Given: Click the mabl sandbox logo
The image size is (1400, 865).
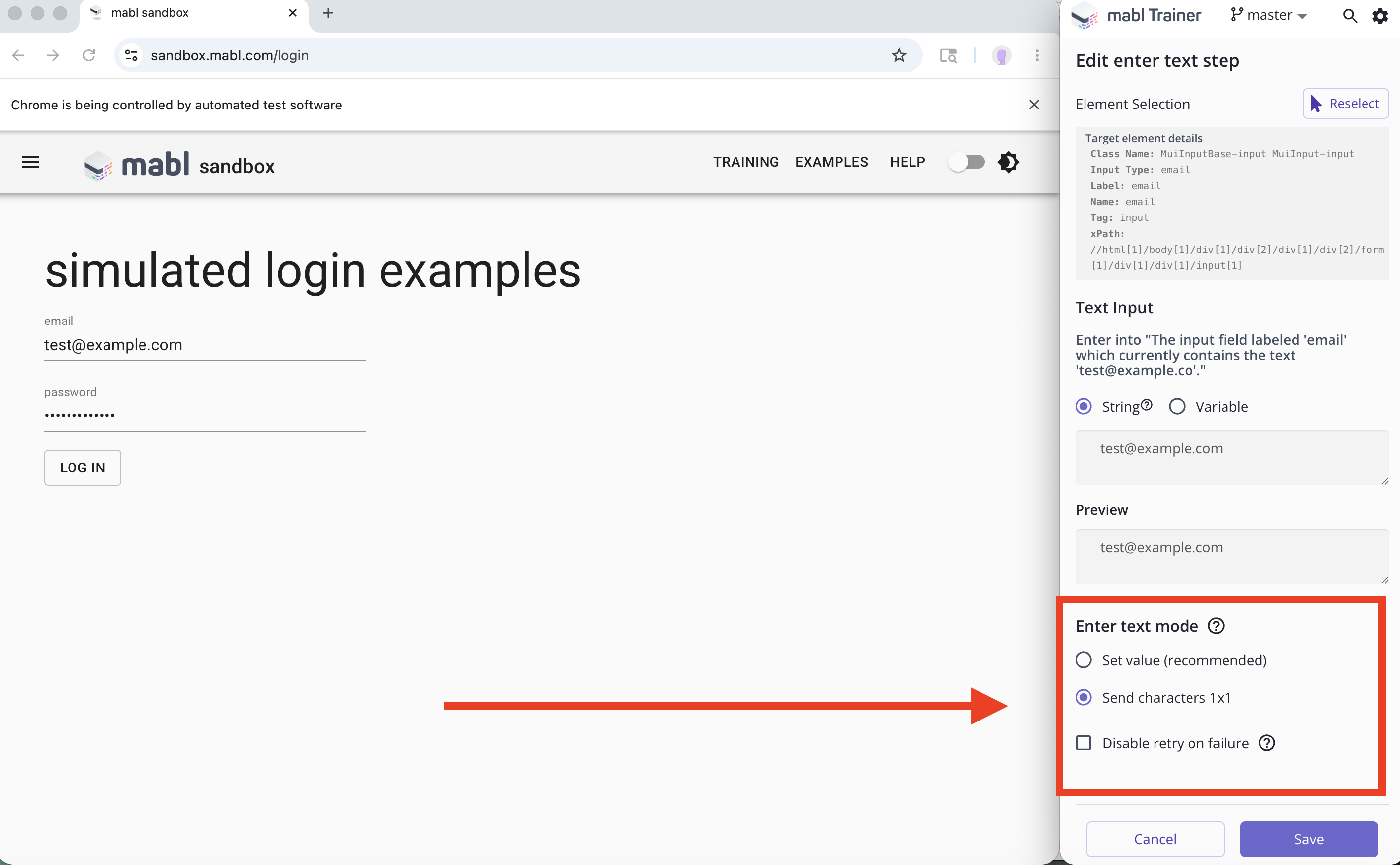Looking at the screenshot, I should (x=179, y=165).
